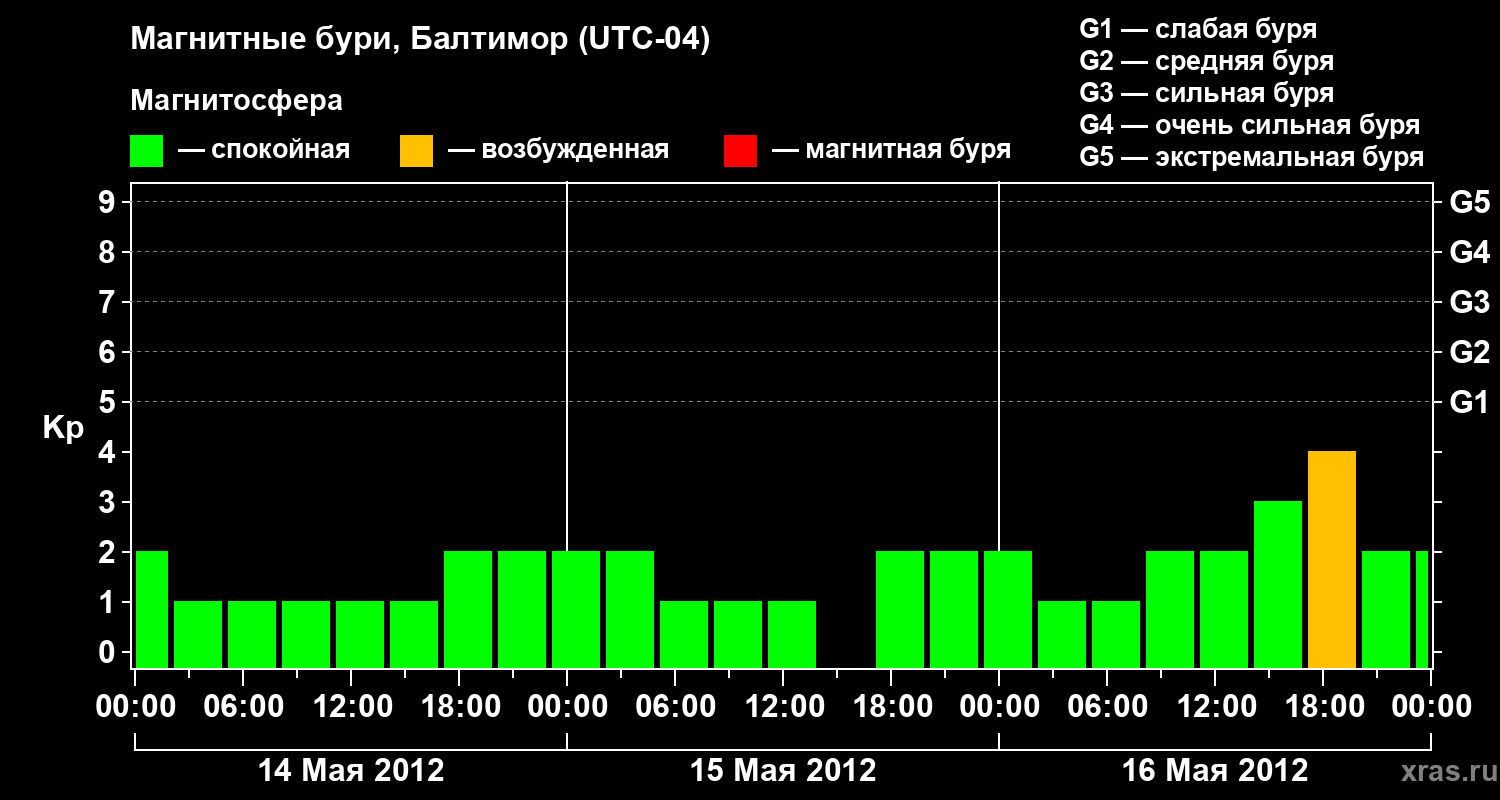Screen dimensions: 1500x800
Task: Click the green "спокойная" legend swatch
Action: tap(147, 151)
